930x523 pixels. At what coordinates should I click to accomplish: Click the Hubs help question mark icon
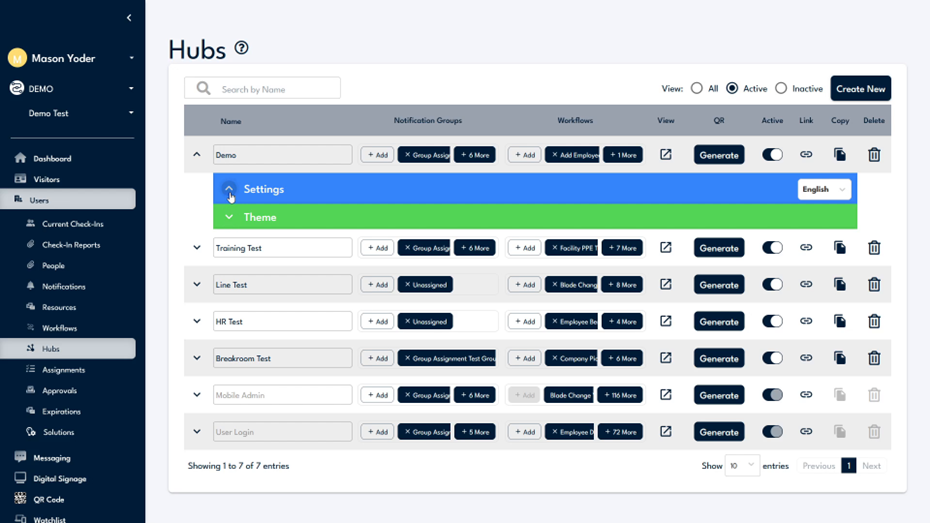pos(241,48)
